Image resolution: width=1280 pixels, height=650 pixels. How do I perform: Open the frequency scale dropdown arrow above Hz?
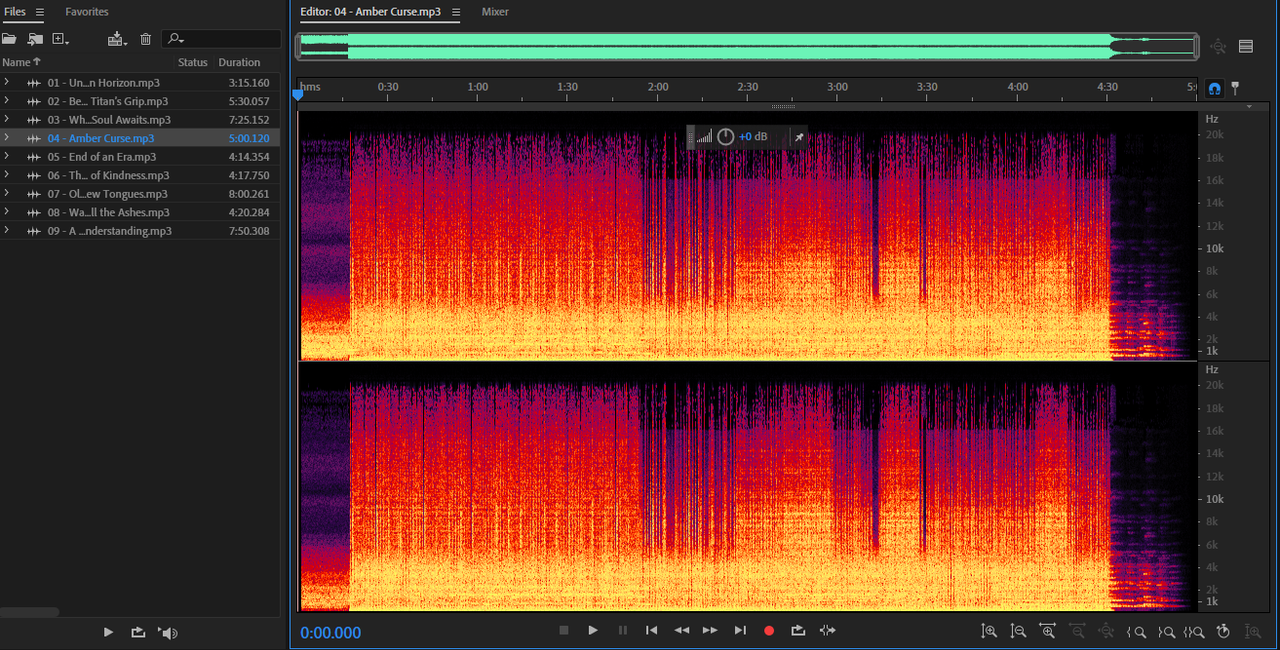[1249, 106]
